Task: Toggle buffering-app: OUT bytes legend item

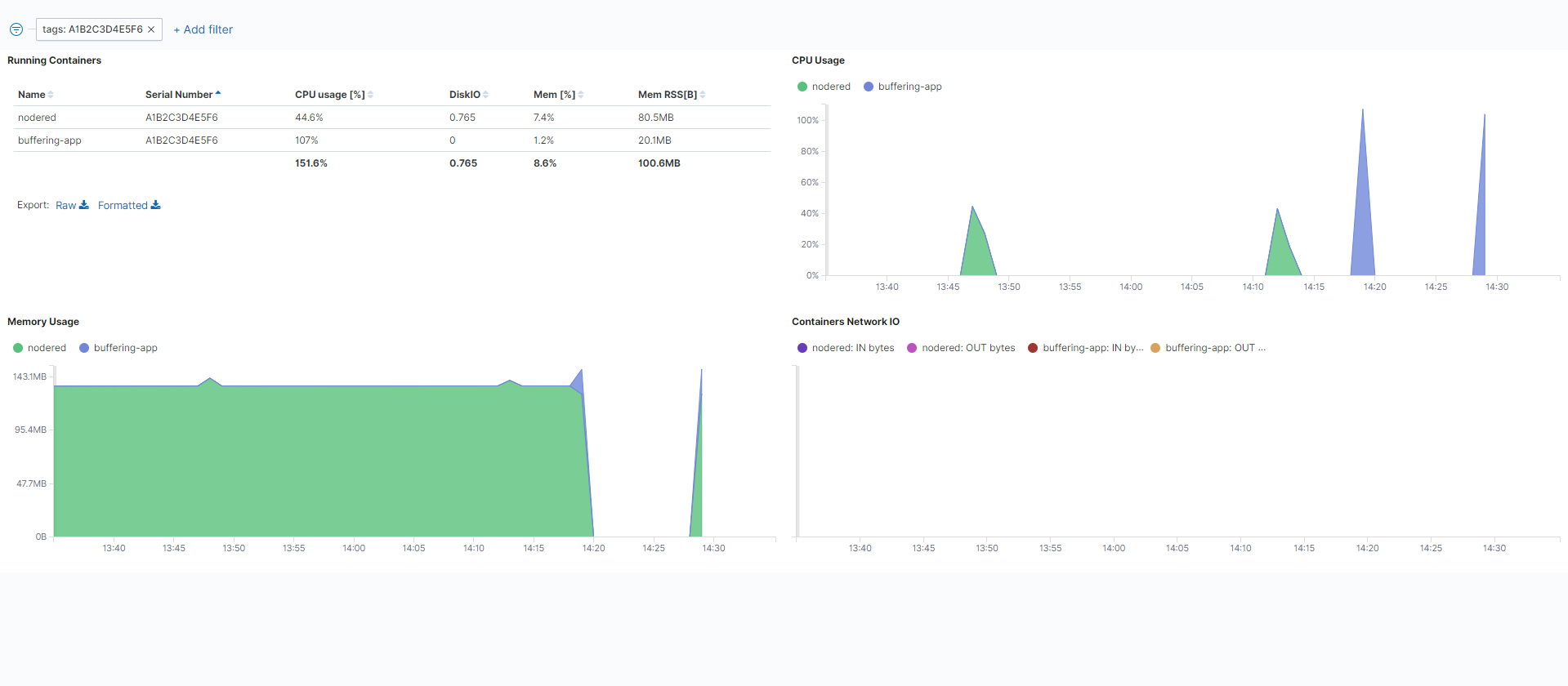Action: [x=1208, y=348]
